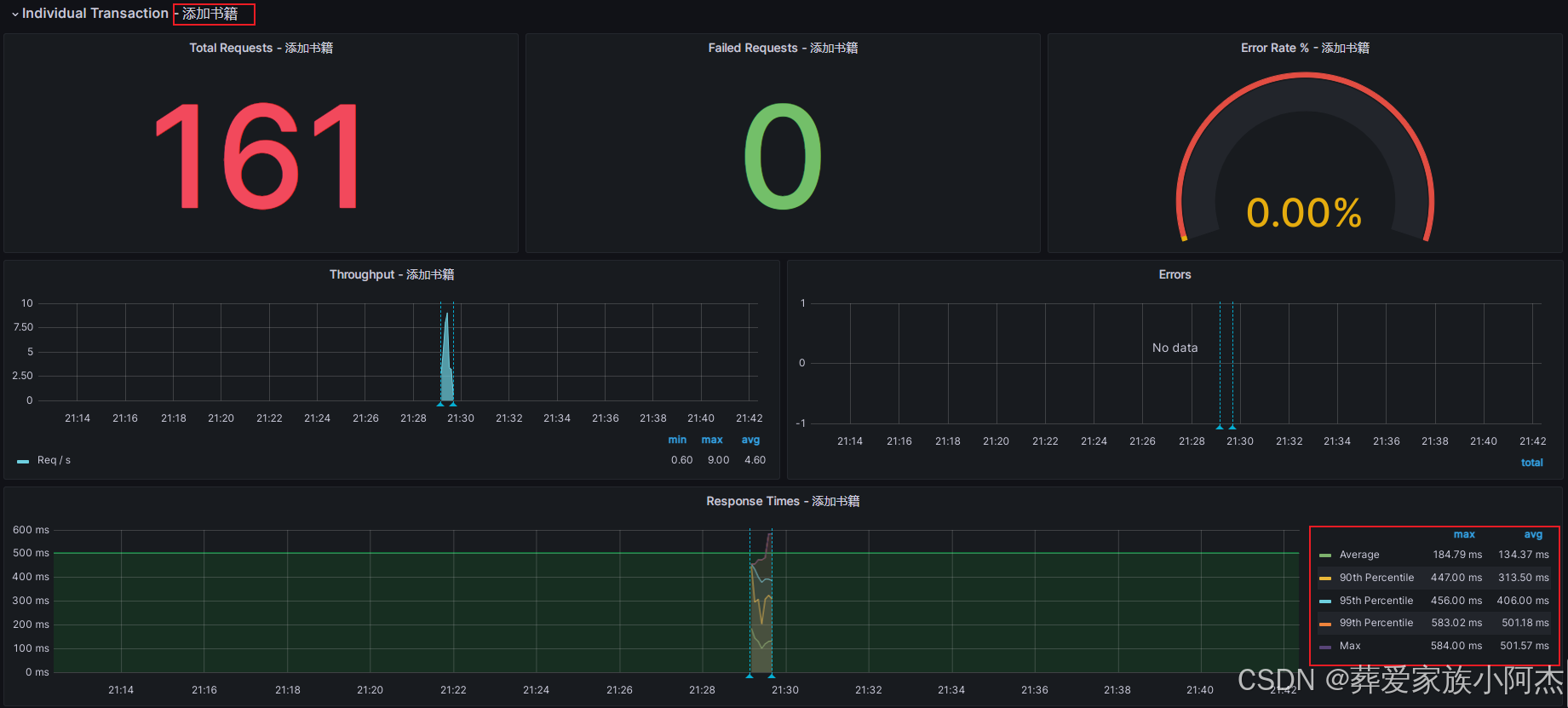Click the 600 ms y-axis label

point(31,530)
